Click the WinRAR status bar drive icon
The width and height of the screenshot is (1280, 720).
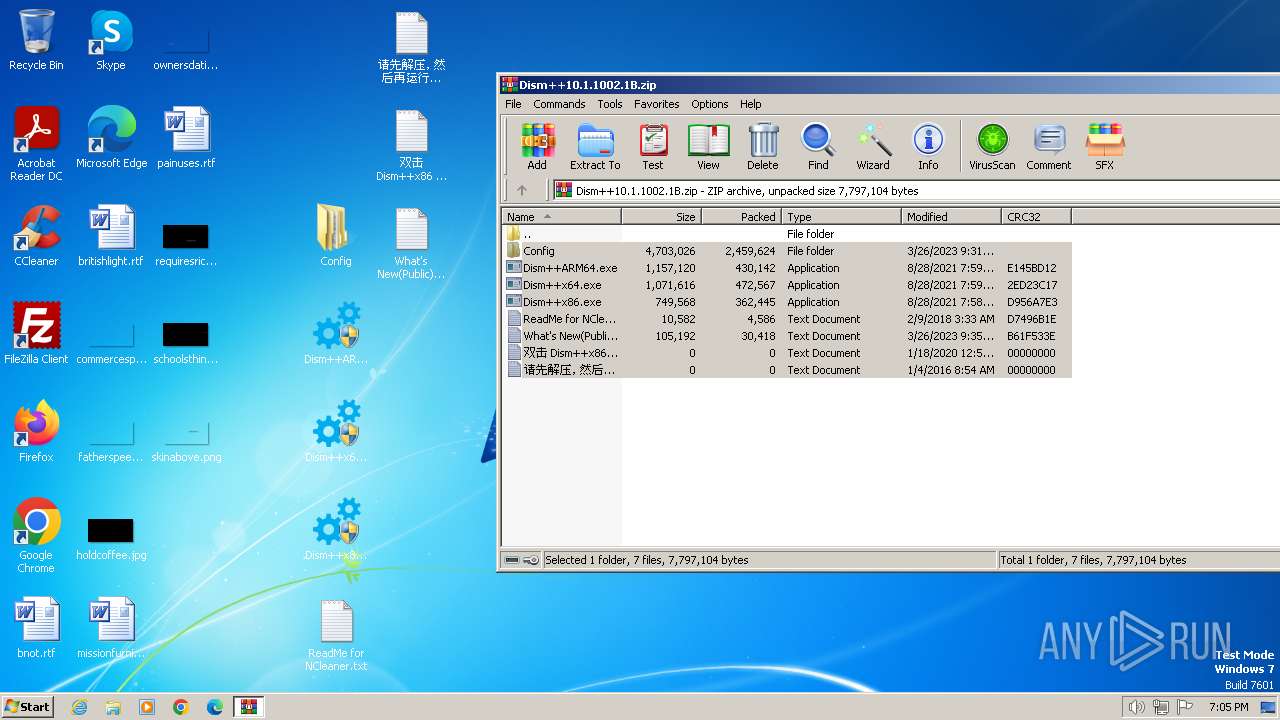point(512,560)
